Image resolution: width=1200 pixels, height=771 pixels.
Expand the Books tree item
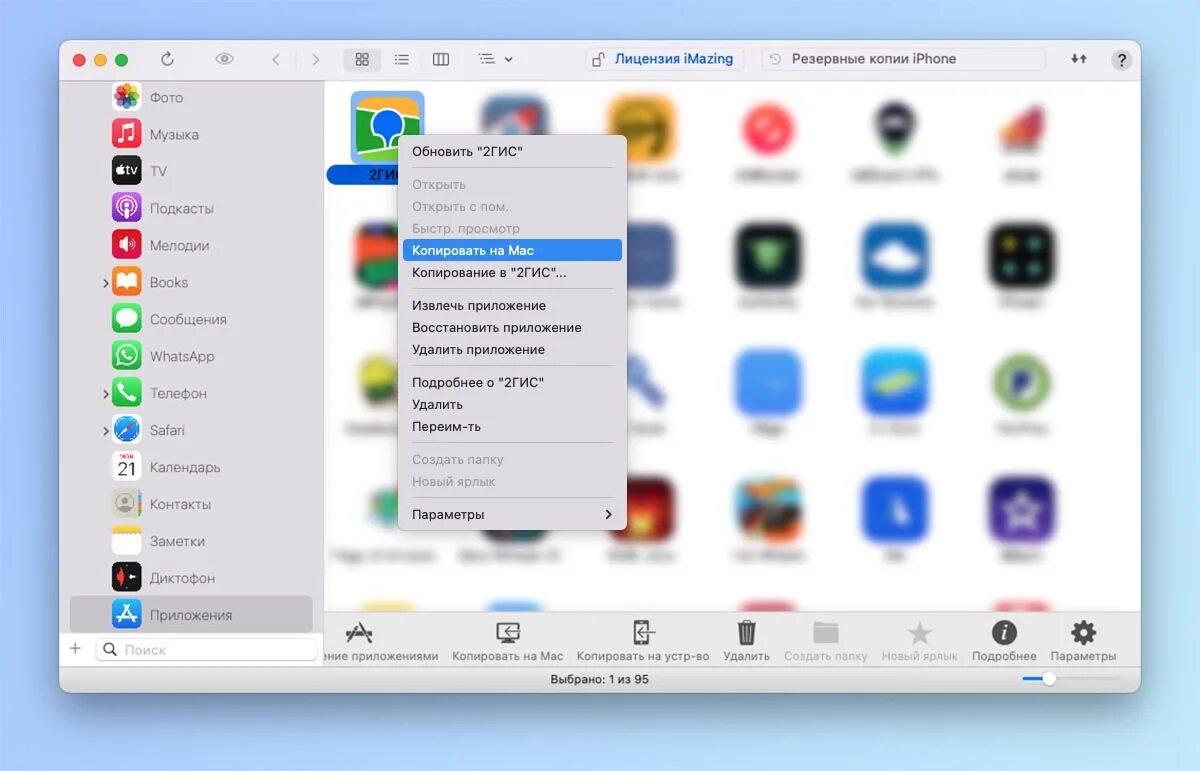pos(105,283)
